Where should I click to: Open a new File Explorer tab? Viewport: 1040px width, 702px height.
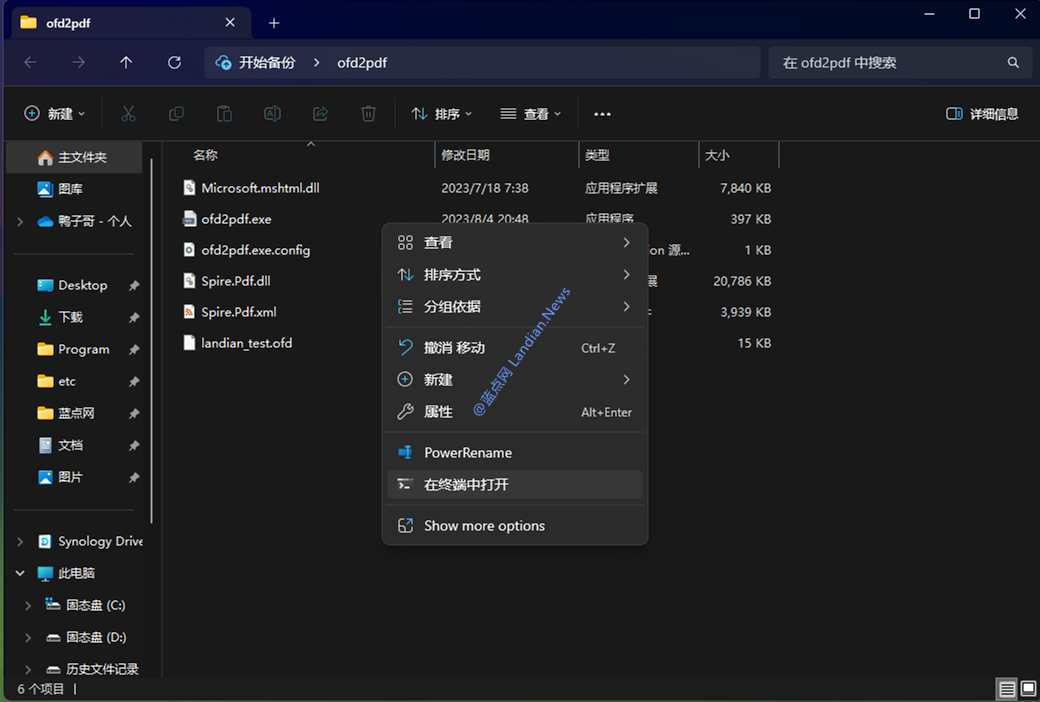[274, 22]
